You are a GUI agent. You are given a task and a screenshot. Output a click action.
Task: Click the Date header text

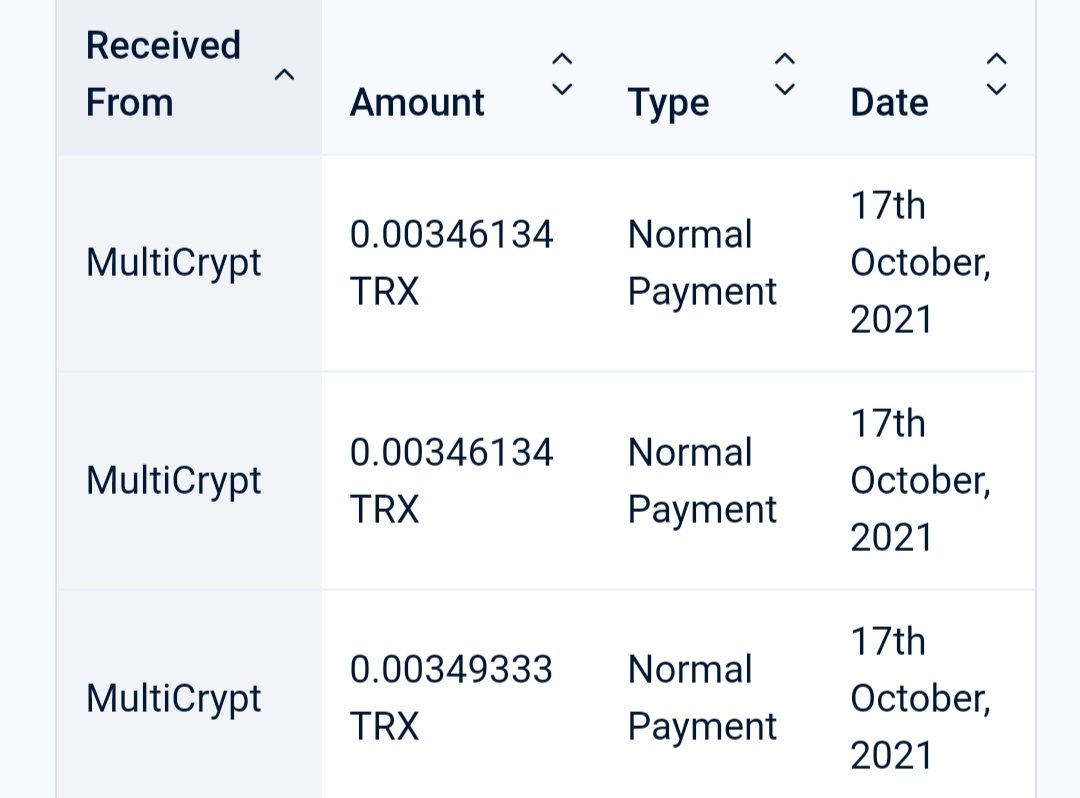tap(889, 103)
